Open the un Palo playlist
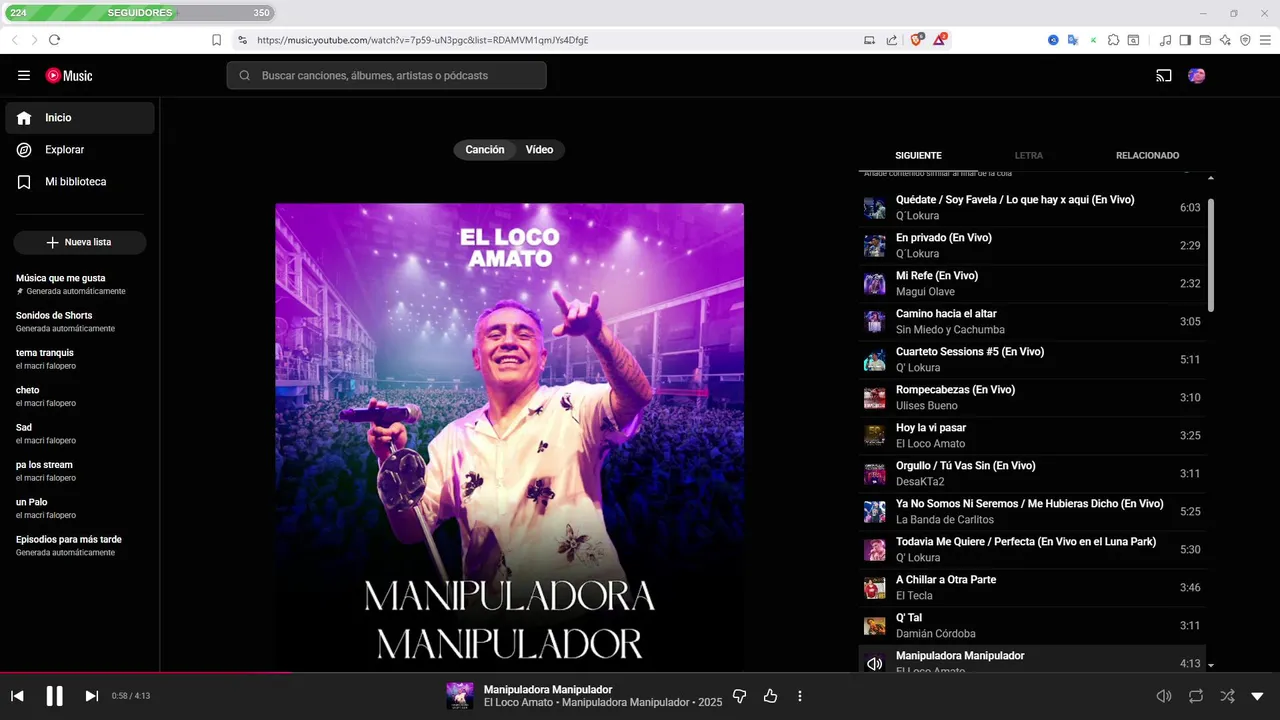 (x=80, y=508)
